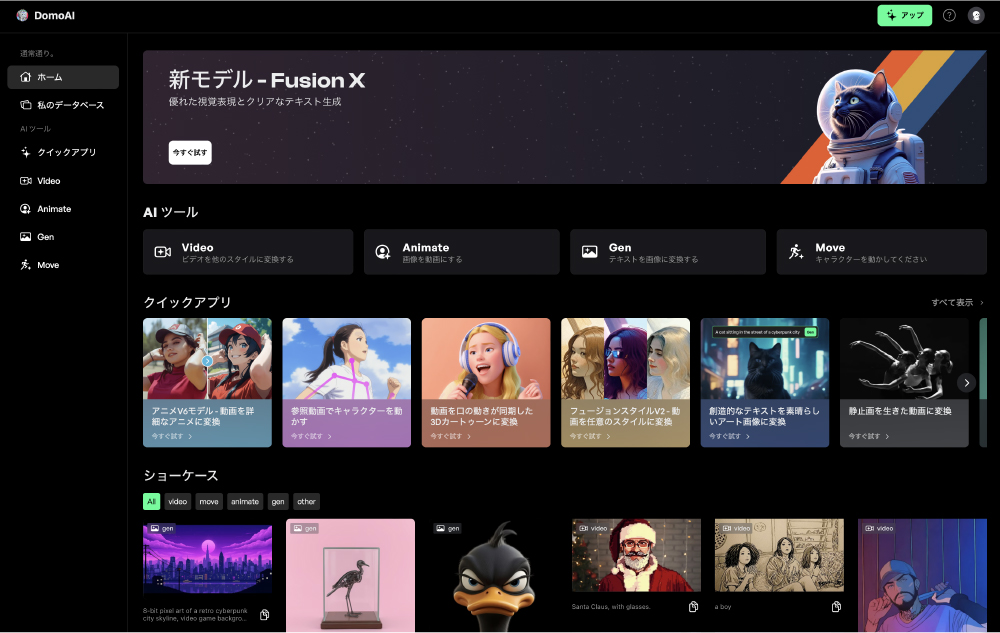Open 私のデータベース in the sidebar

click(x=63, y=105)
